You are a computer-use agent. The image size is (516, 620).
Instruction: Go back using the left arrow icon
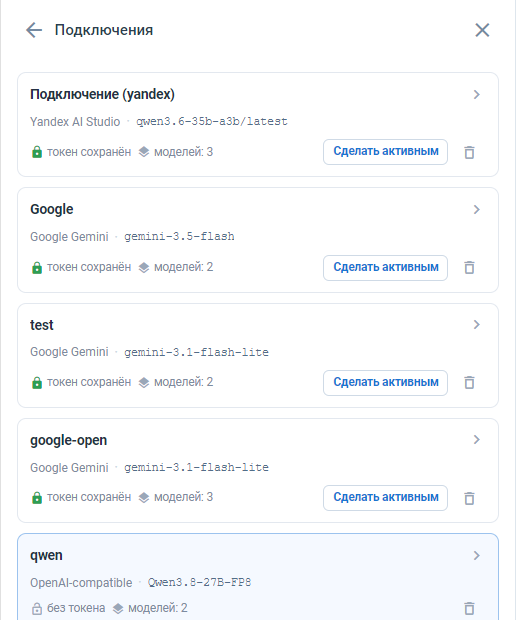click(34, 30)
